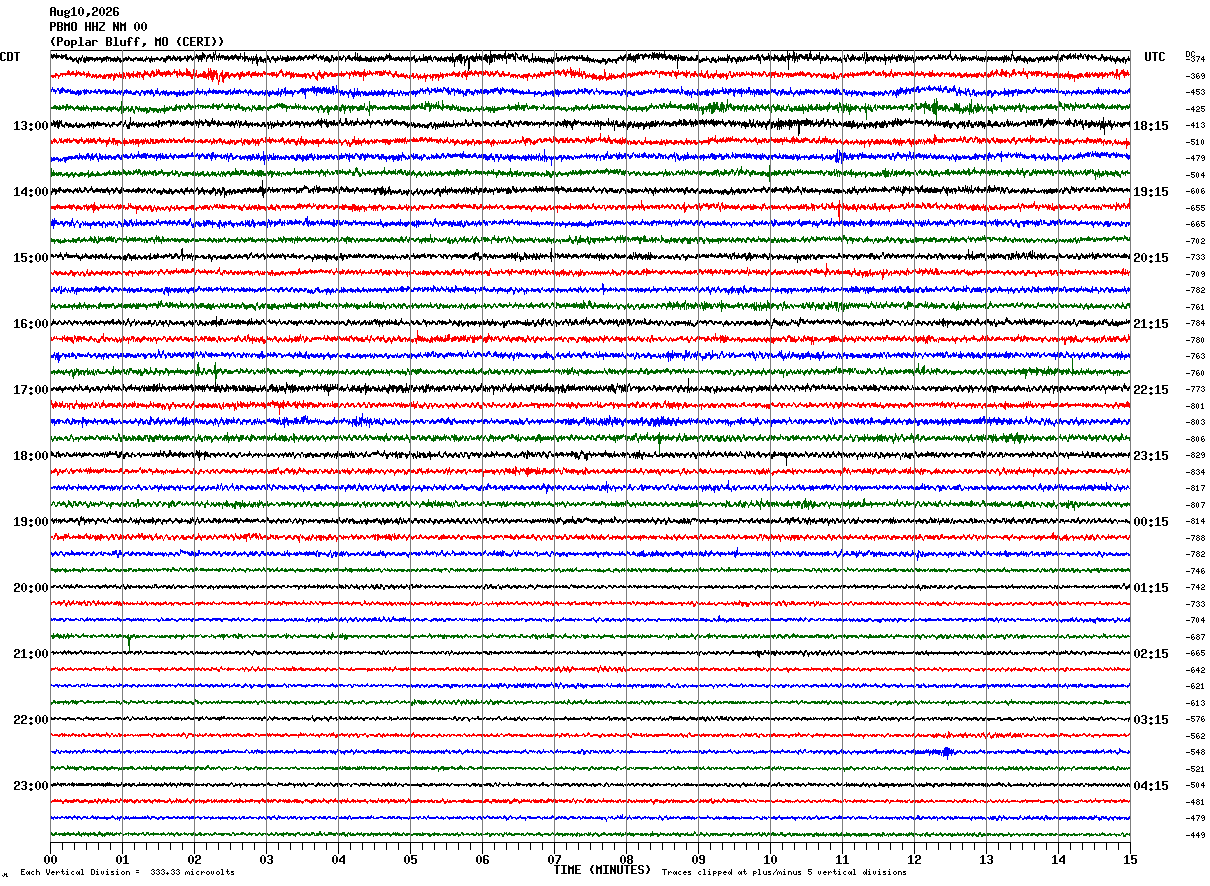Click the 19:15 UTC time label
The height and width of the screenshot is (886, 1210).
coord(1150,192)
